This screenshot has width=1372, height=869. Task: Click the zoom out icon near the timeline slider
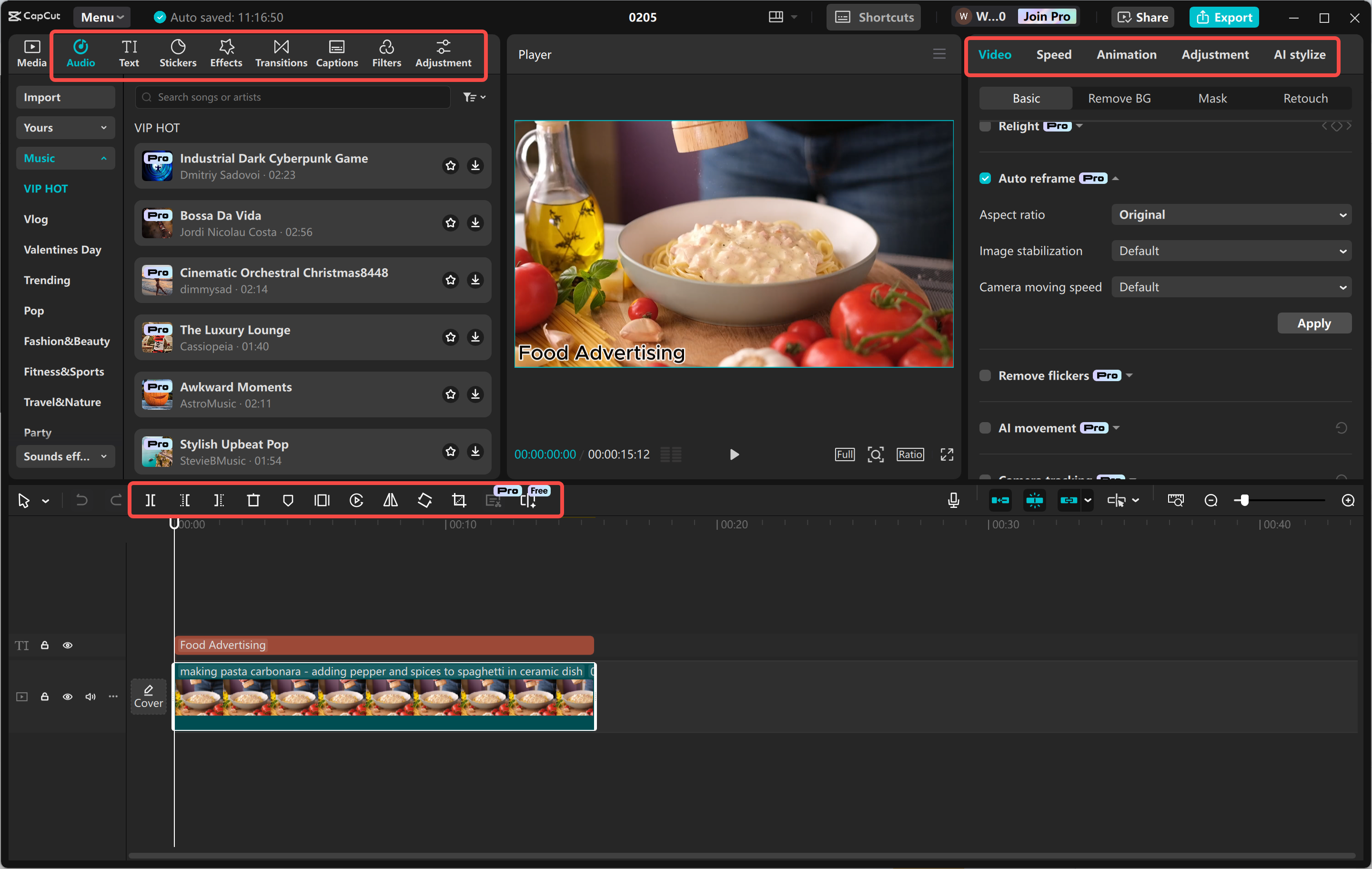pos(1211,500)
